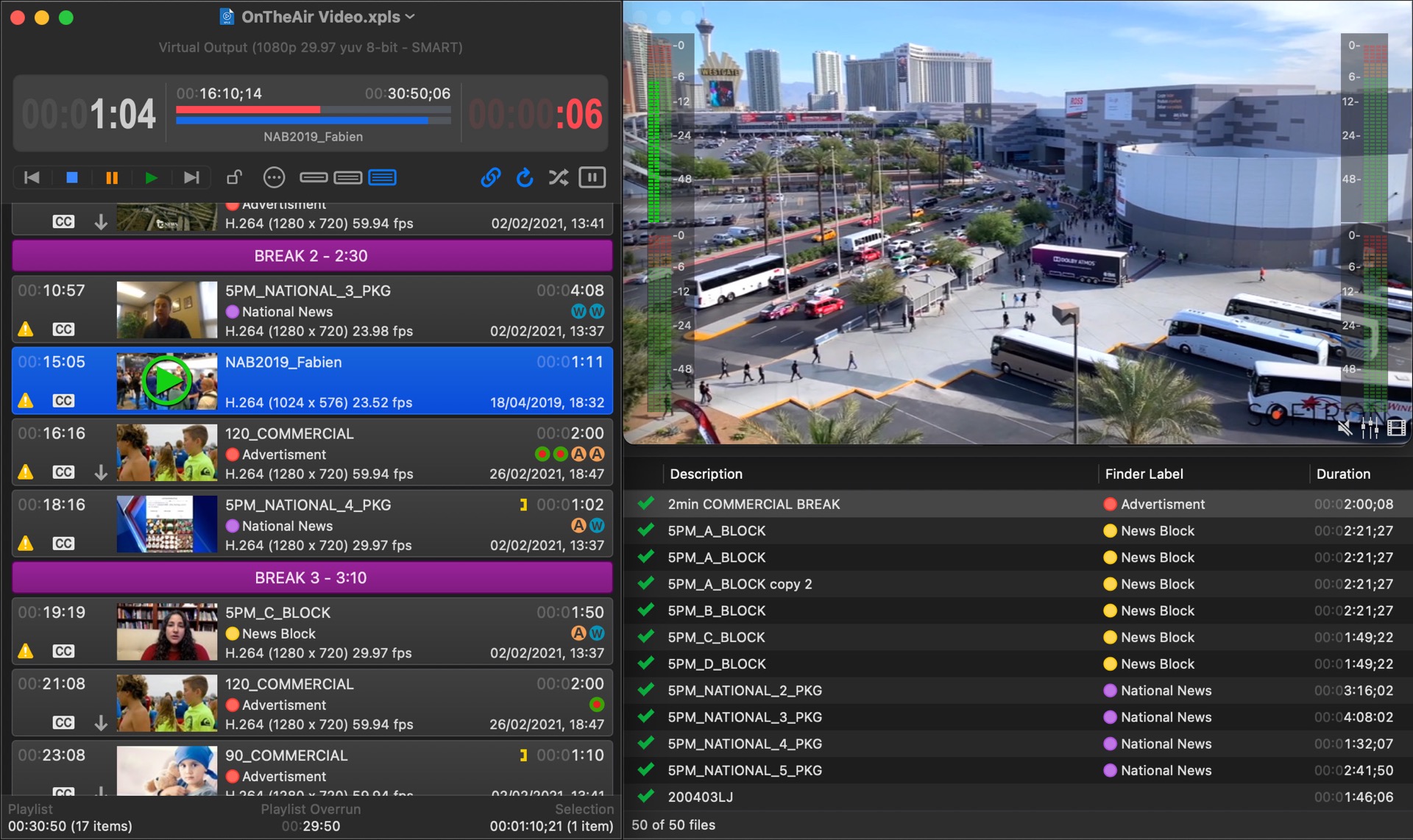Click the boxed pause-after-item icon
The width and height of the screenshot is (1413, 840).
coord(592,177)
